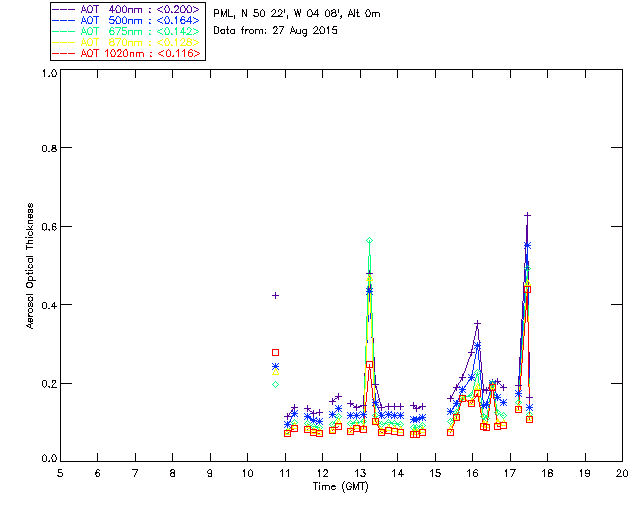640x512 pixels.
Task: Click the x-axis tick label 13
Action: pyautogui.click(x=360, y=473)
